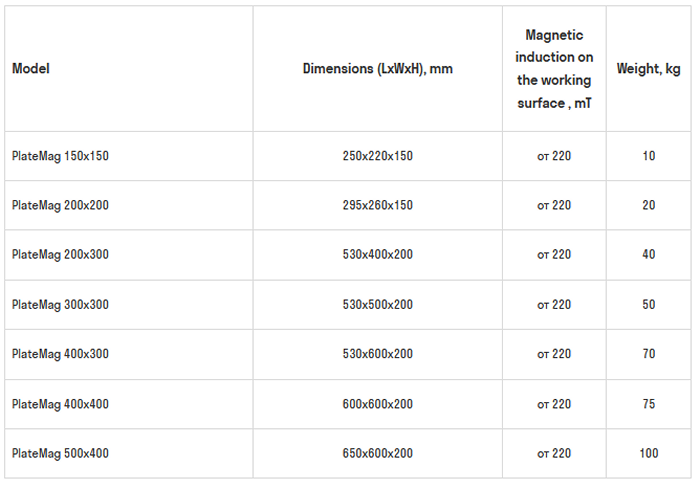This screenshot has width=700, height=489.
Task: Click the Weight, kg column header
Action: [648, 69]
